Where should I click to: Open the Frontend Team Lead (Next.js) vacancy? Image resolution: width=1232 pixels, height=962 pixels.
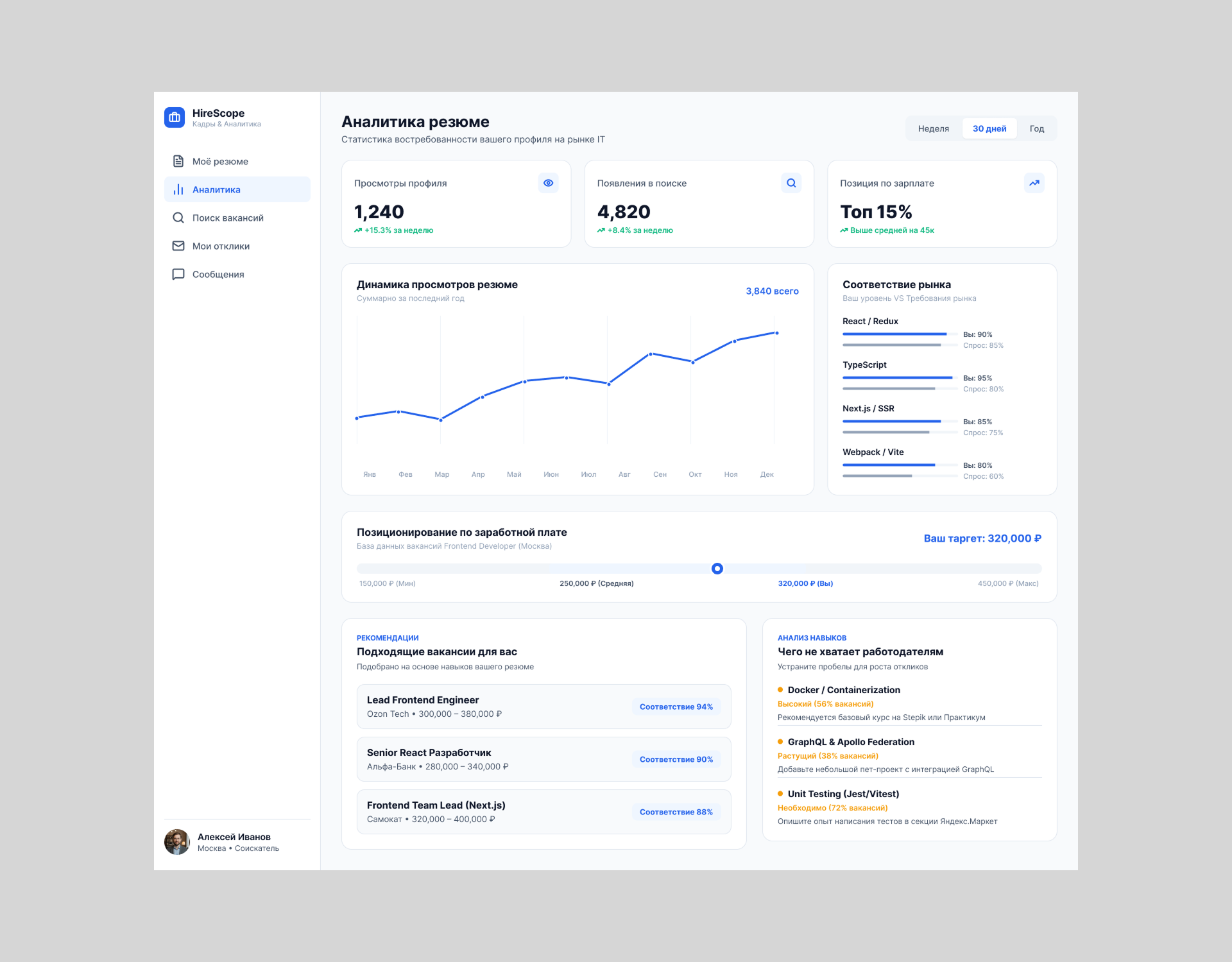coord(544,812)
